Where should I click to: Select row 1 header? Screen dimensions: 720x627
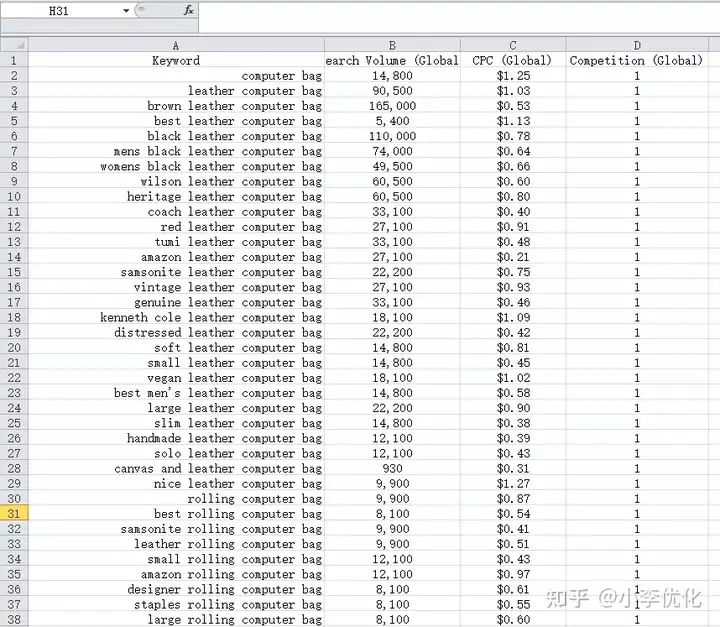pyautogui.click(x=14, y=60)
